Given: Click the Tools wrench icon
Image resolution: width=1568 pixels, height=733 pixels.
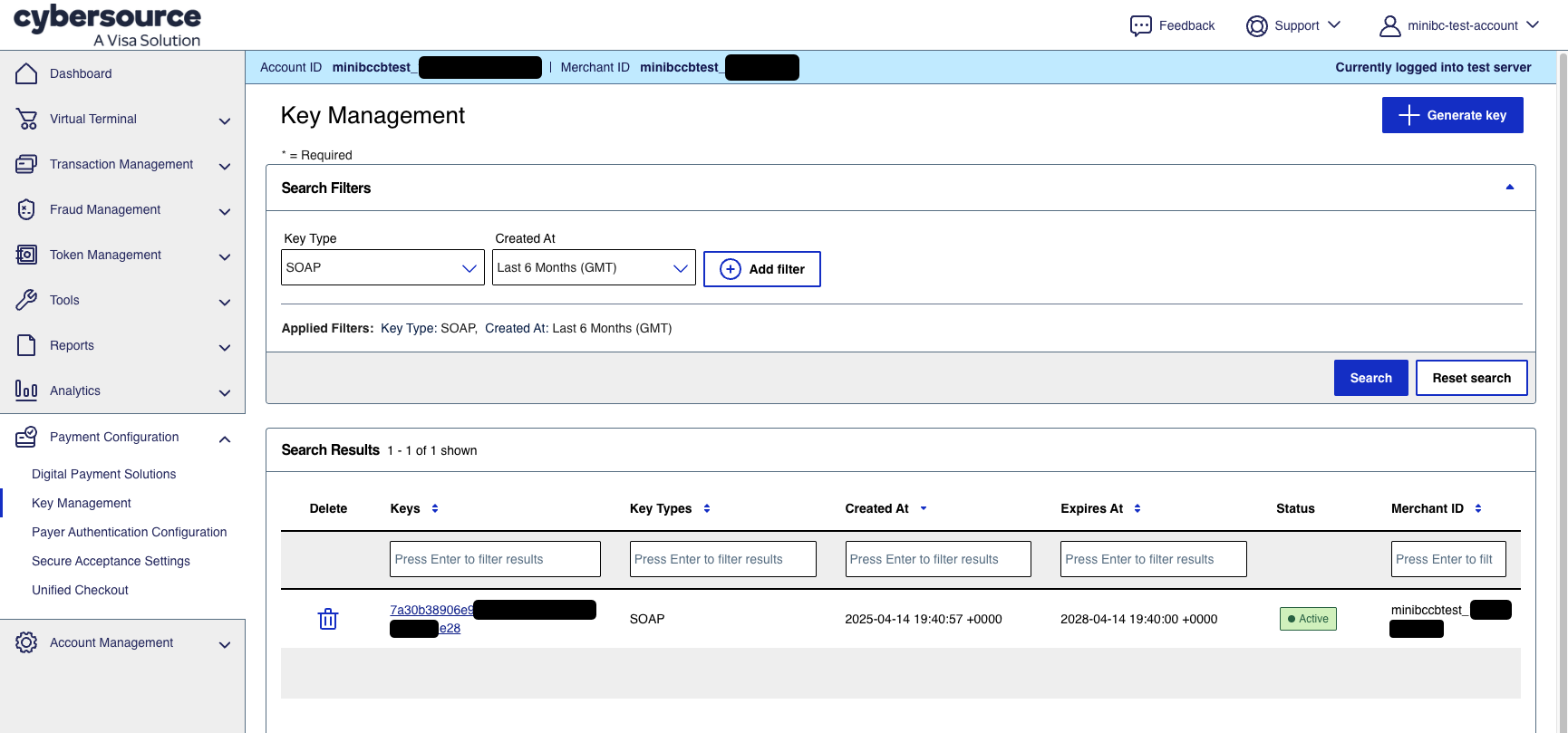Looking at the screenshot, I should click(x=26, y=300).
